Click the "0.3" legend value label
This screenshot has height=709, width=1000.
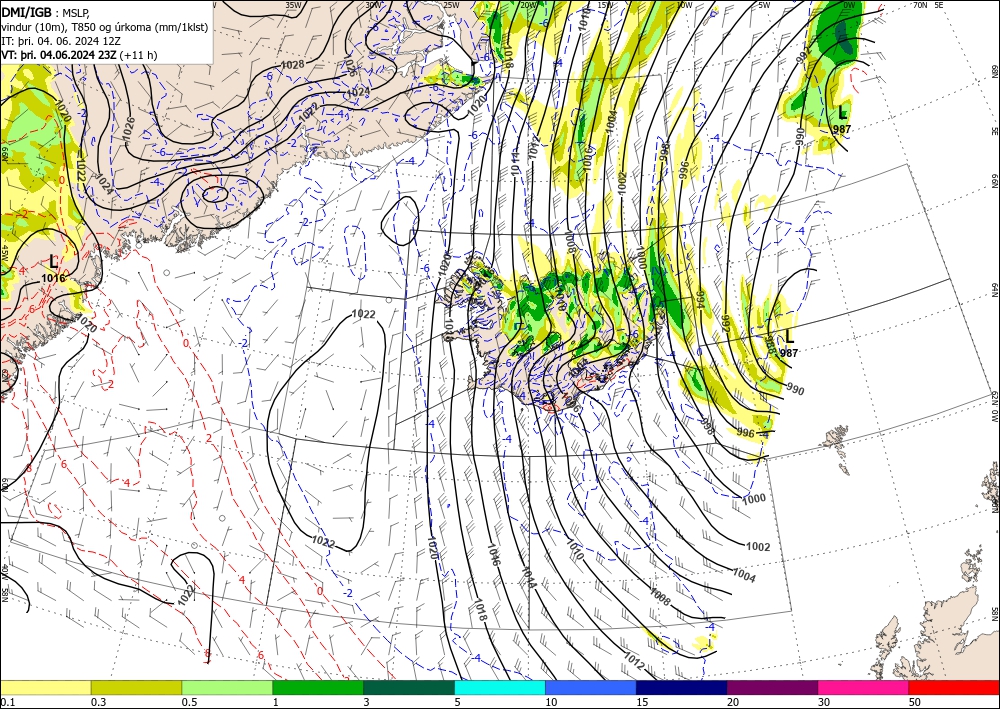click(x=98, y=702)
